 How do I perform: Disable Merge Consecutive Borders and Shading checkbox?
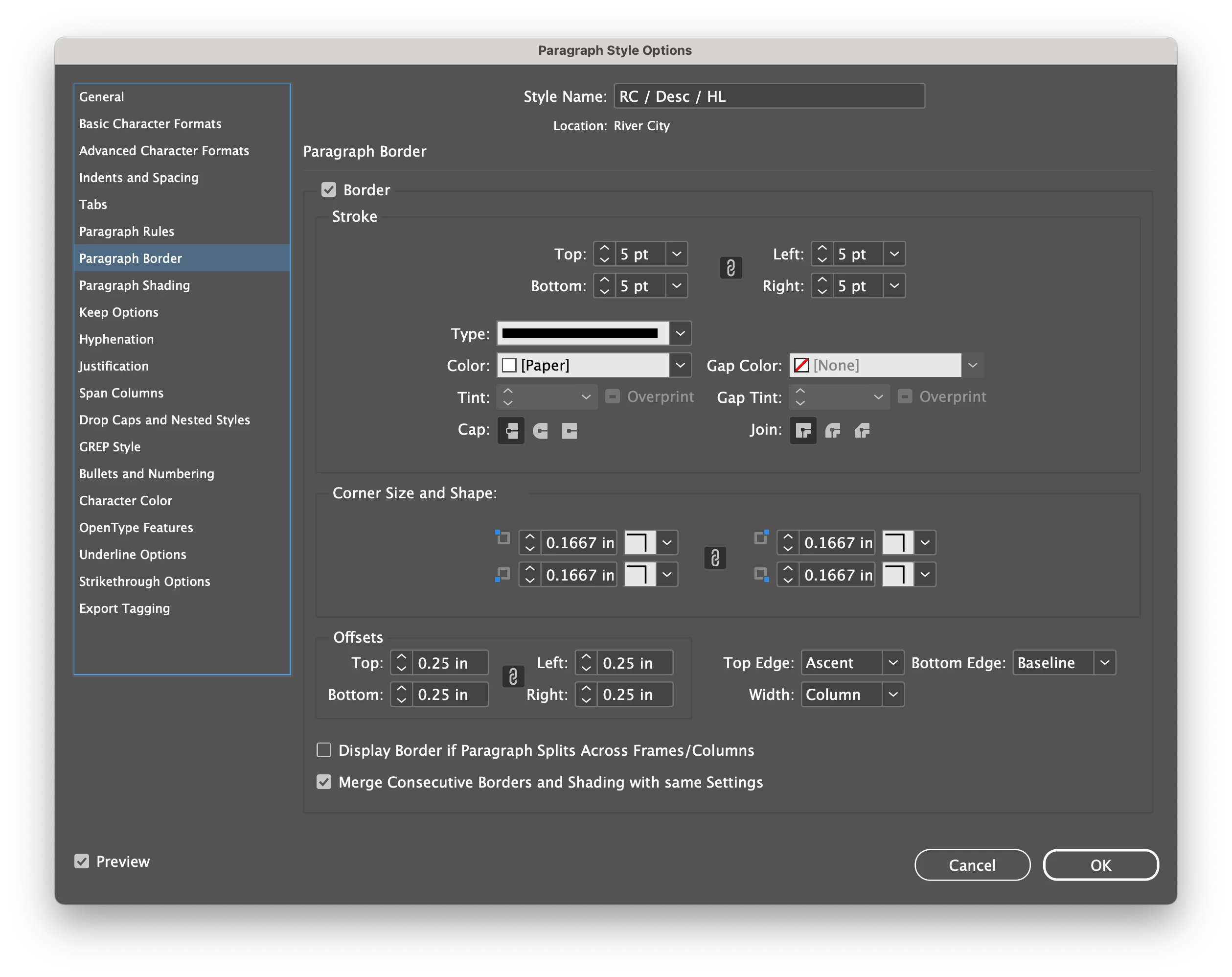[324, 782]
